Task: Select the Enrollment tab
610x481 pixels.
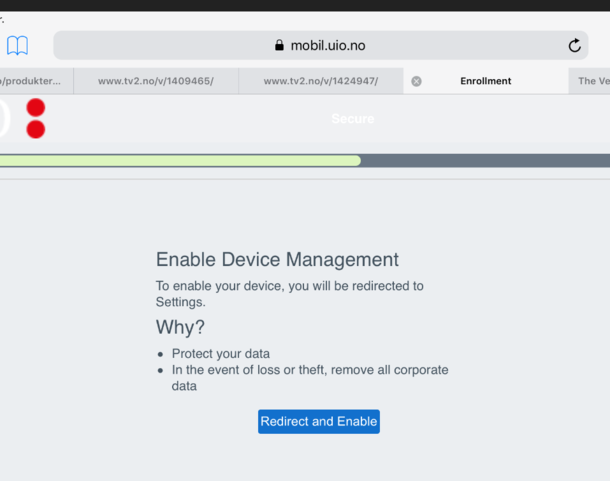Action: click(486, 81)
